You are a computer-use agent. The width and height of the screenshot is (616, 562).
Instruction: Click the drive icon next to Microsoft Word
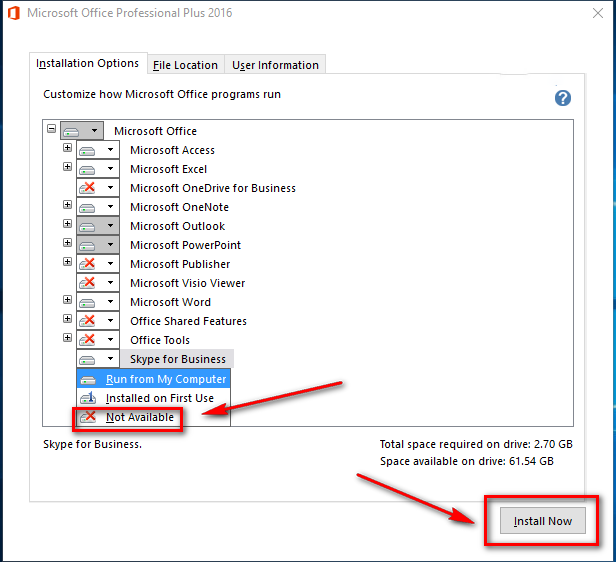(88, 302)
